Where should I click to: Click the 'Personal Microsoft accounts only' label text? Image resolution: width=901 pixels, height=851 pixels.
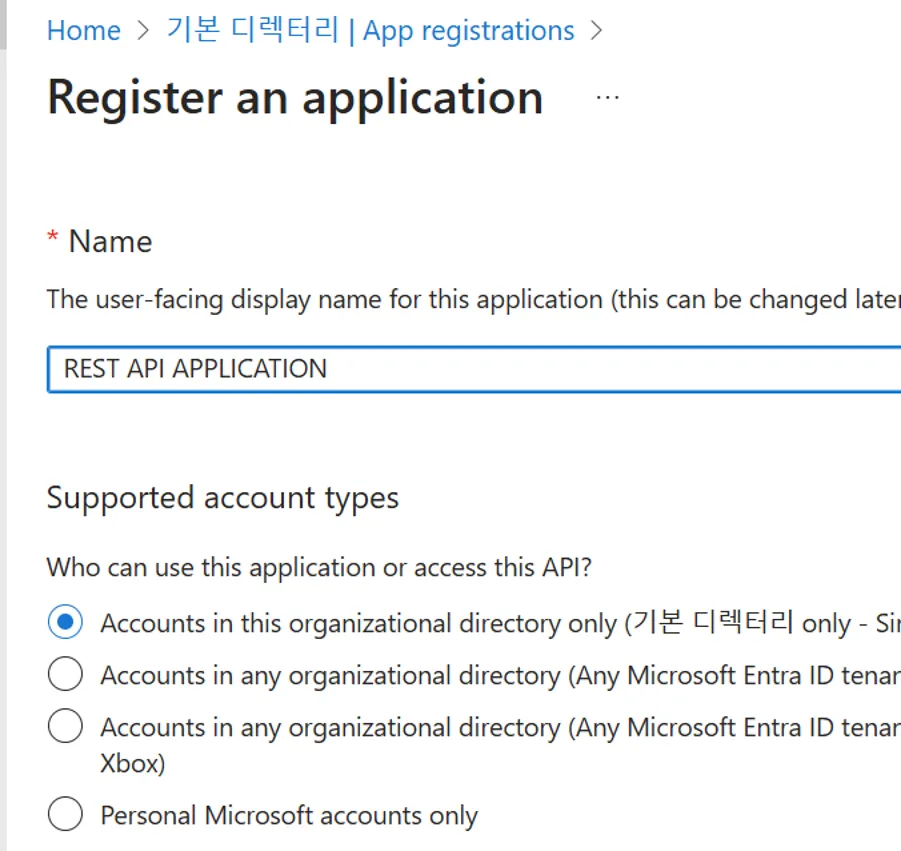[289, 815]
